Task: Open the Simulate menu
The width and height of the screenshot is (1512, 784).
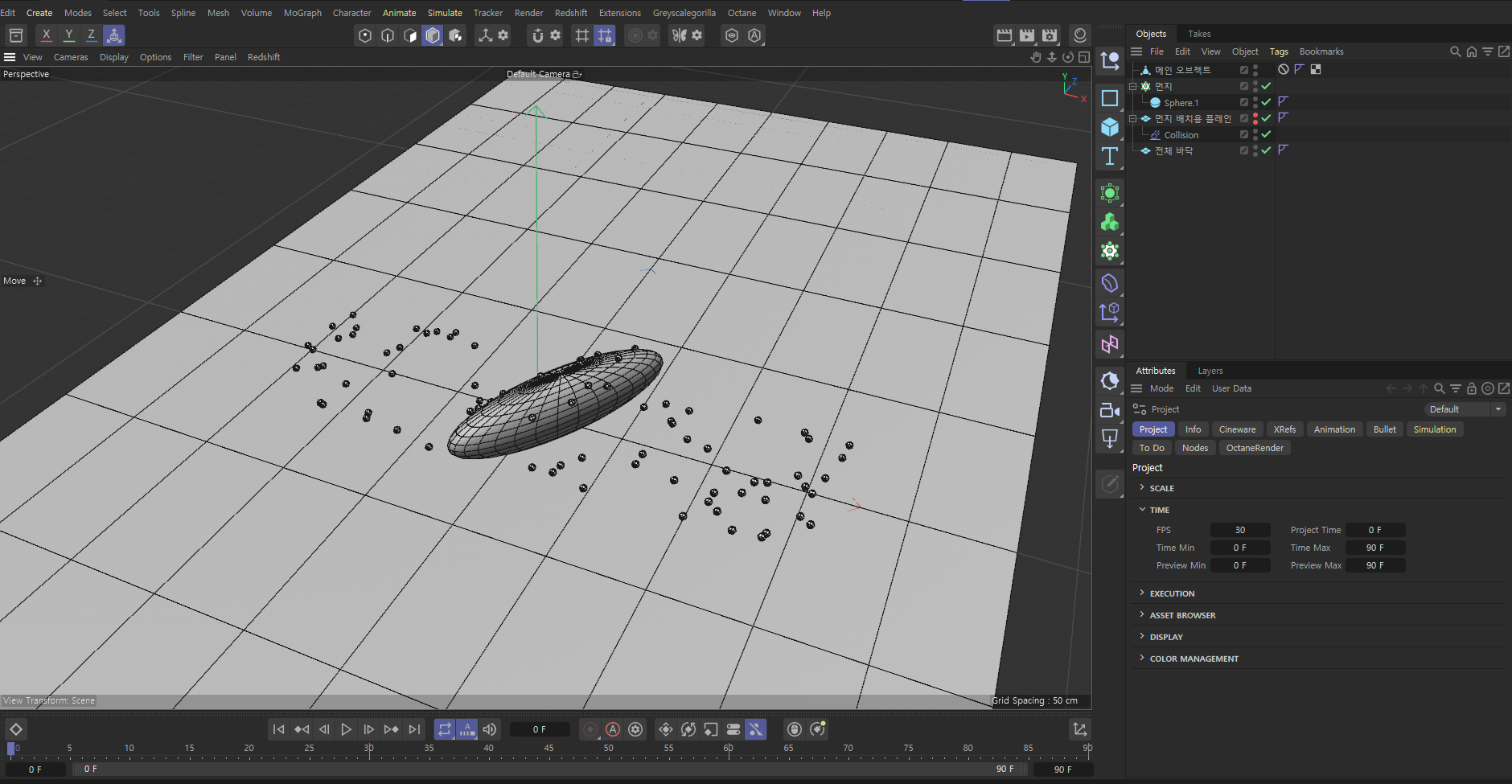Action: (445, 13)
